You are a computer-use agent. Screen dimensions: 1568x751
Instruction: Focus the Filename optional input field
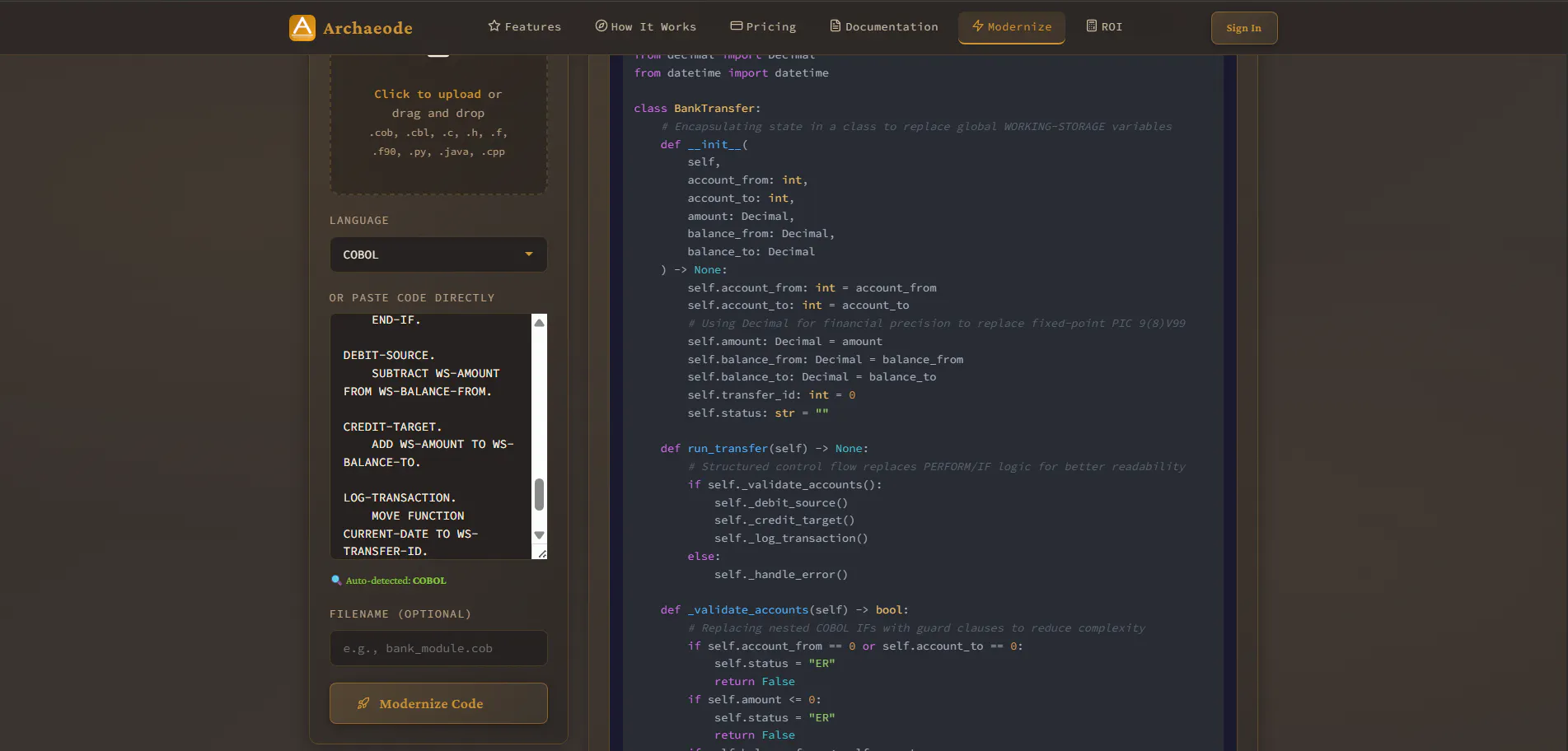438,648
